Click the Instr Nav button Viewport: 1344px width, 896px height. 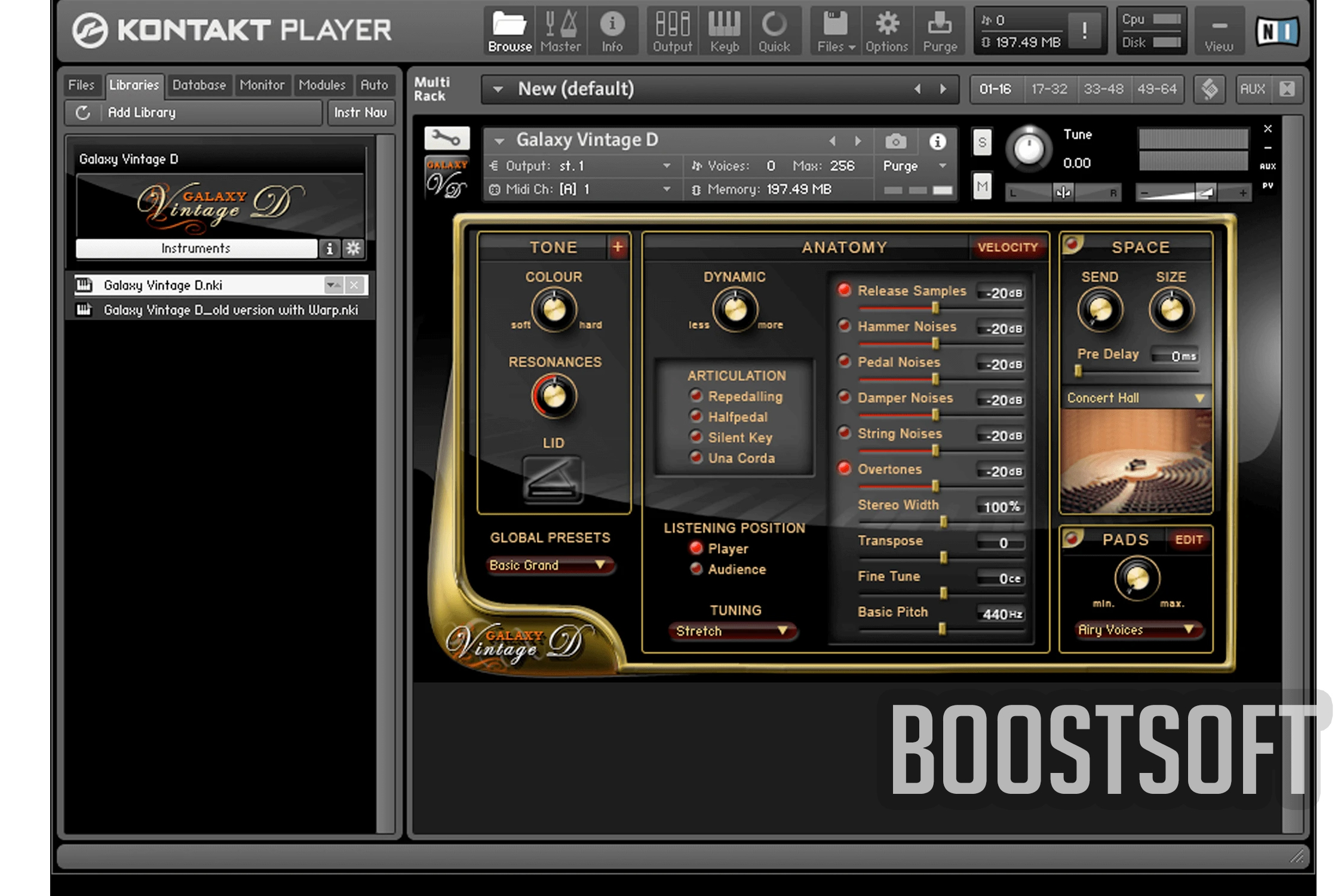pyautogui.click(x=361, y=112)
